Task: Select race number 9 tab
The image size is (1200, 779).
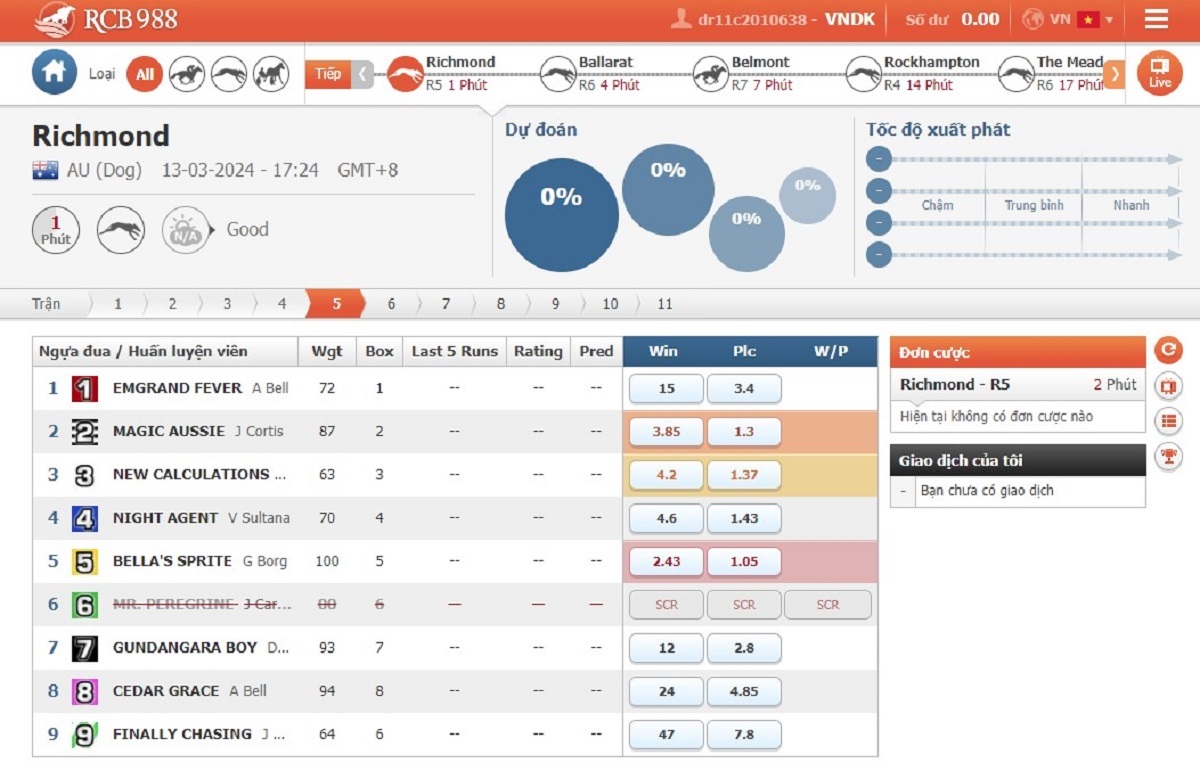Action: (556, 304)
